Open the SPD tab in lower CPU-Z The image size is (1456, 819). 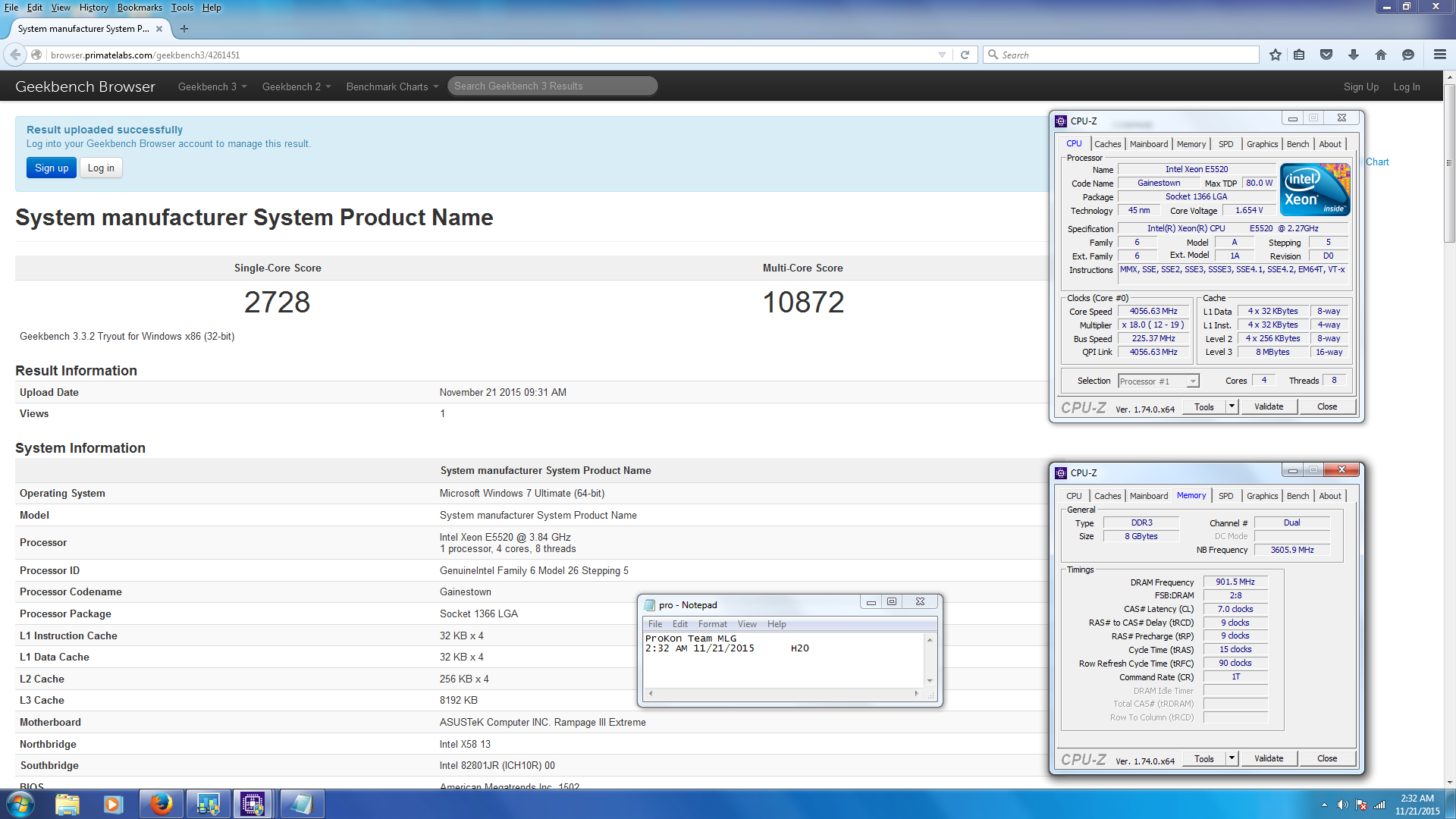pyautogui.click(x=1225, y=496)
